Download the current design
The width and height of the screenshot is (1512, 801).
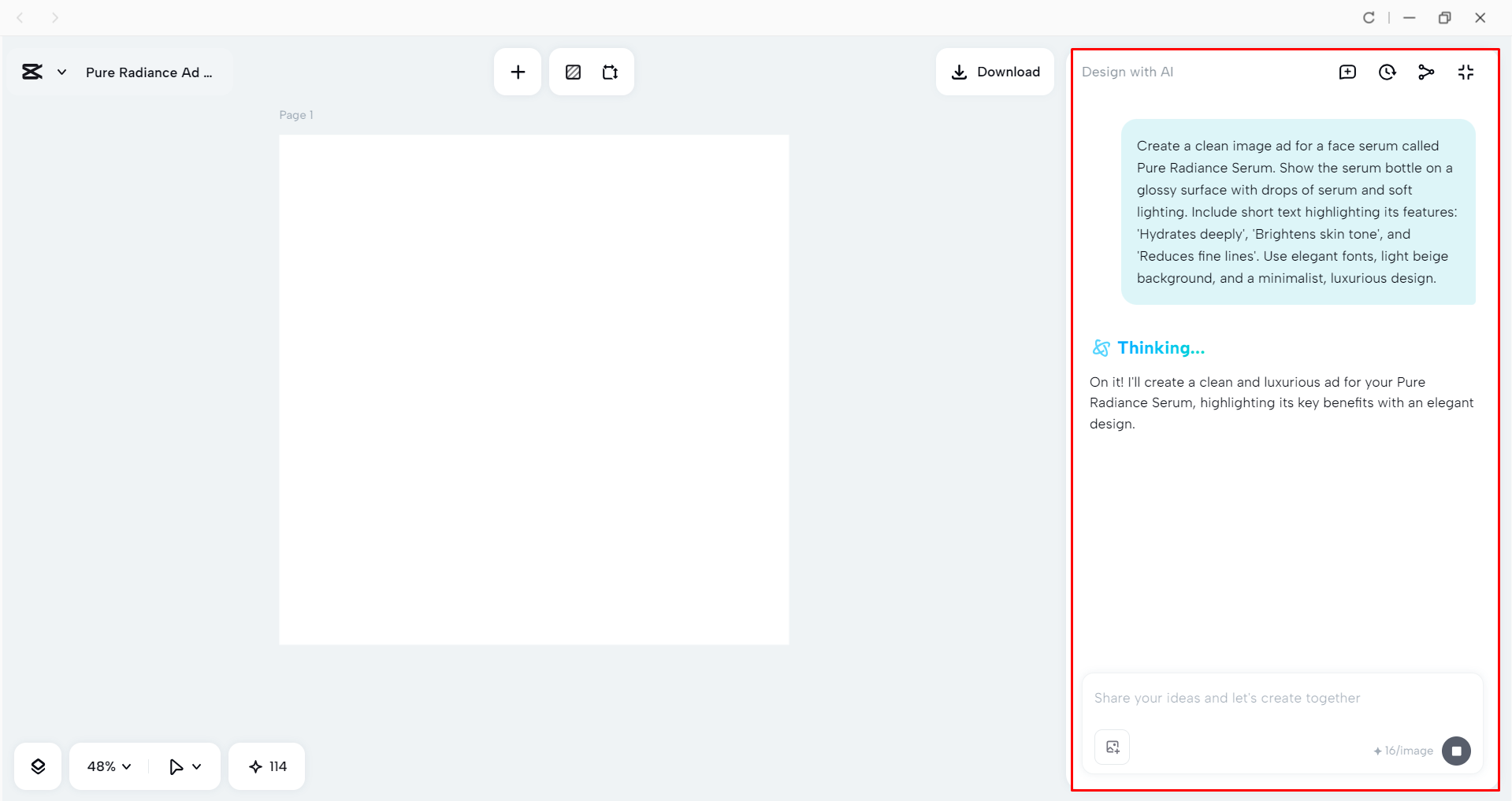994,72
